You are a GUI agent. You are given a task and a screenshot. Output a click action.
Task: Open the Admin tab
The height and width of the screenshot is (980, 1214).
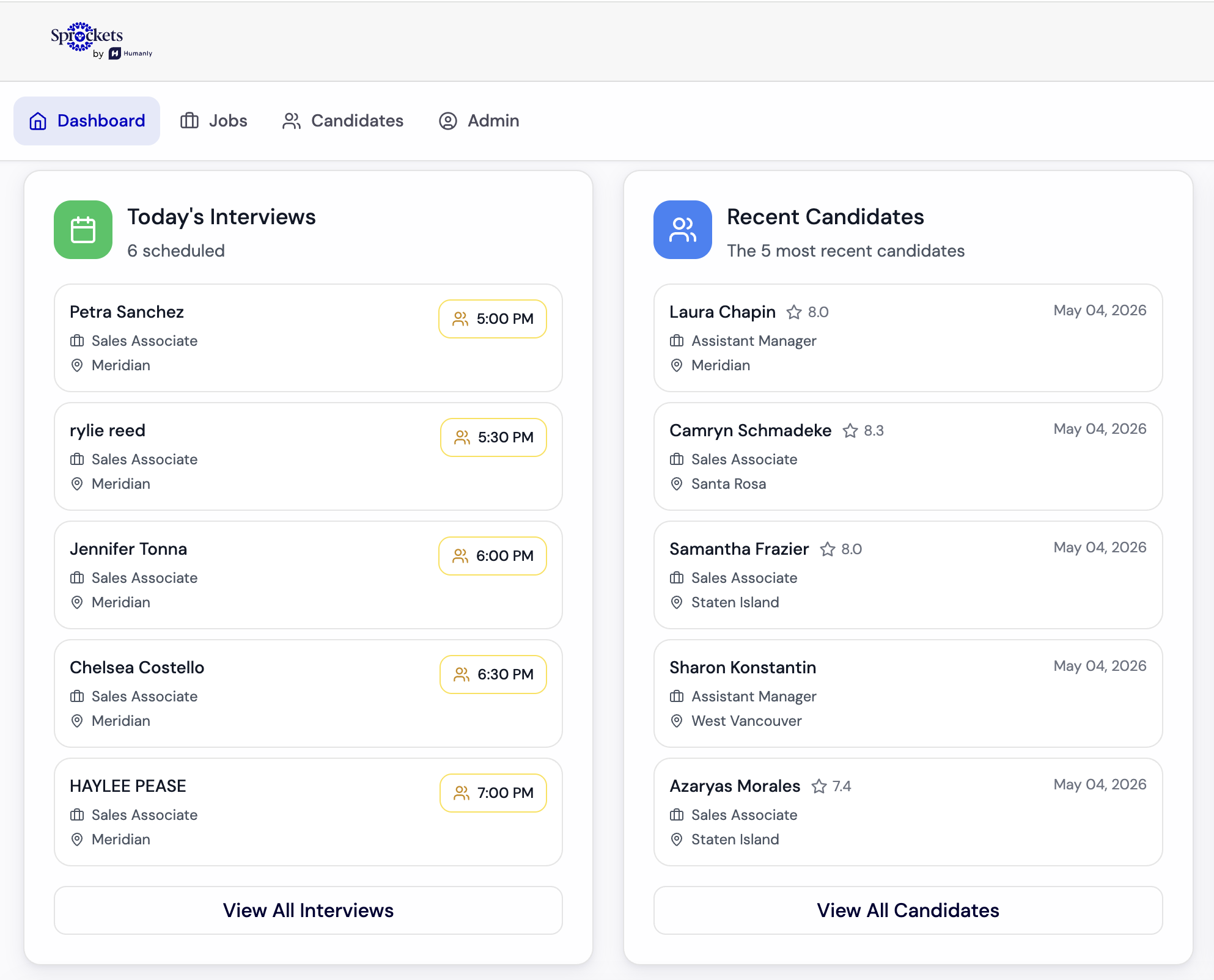tap(479, 121)
